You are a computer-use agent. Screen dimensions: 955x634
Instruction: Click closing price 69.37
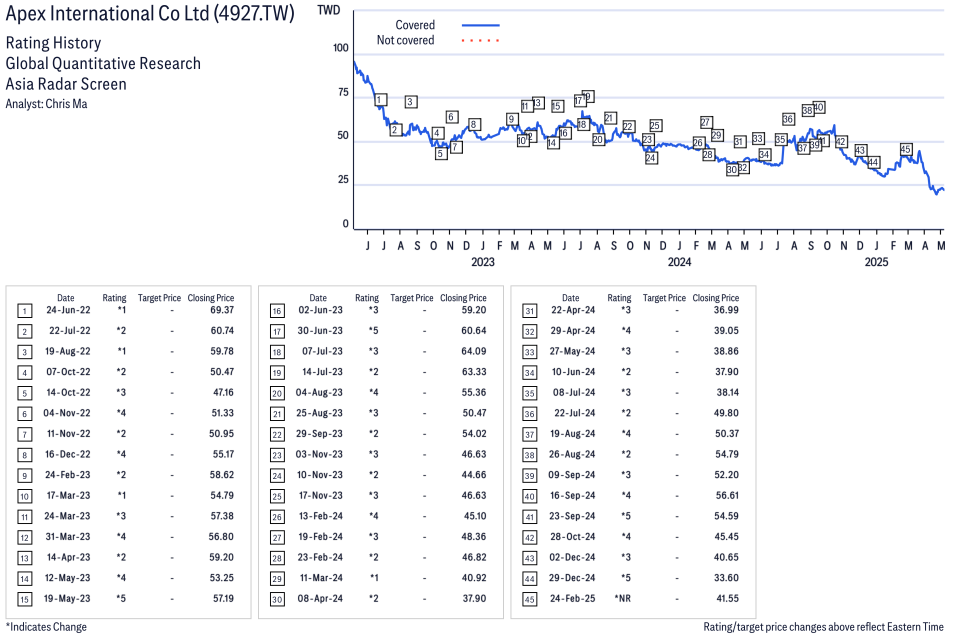(x=222, y=310)
